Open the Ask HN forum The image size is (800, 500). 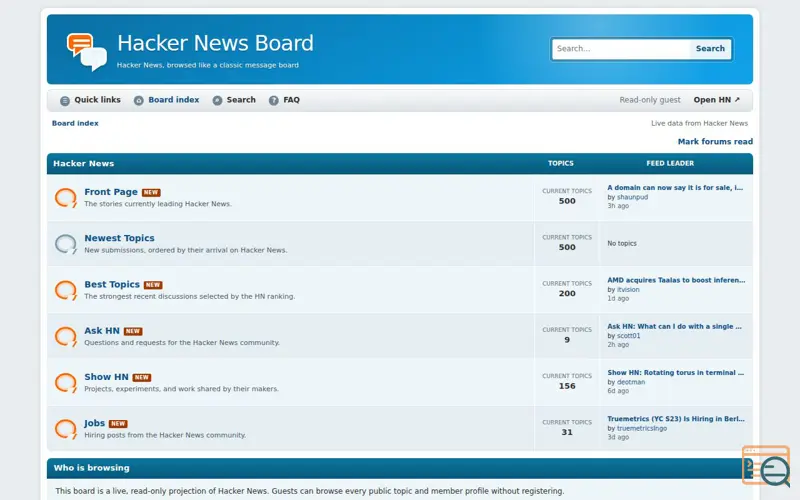(102, 331)
